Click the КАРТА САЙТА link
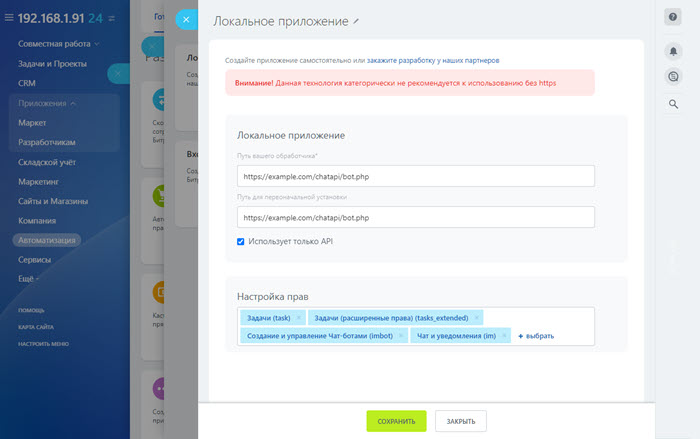Image resolution: width=700 pixels, height=439 pixels. point(36,327)
